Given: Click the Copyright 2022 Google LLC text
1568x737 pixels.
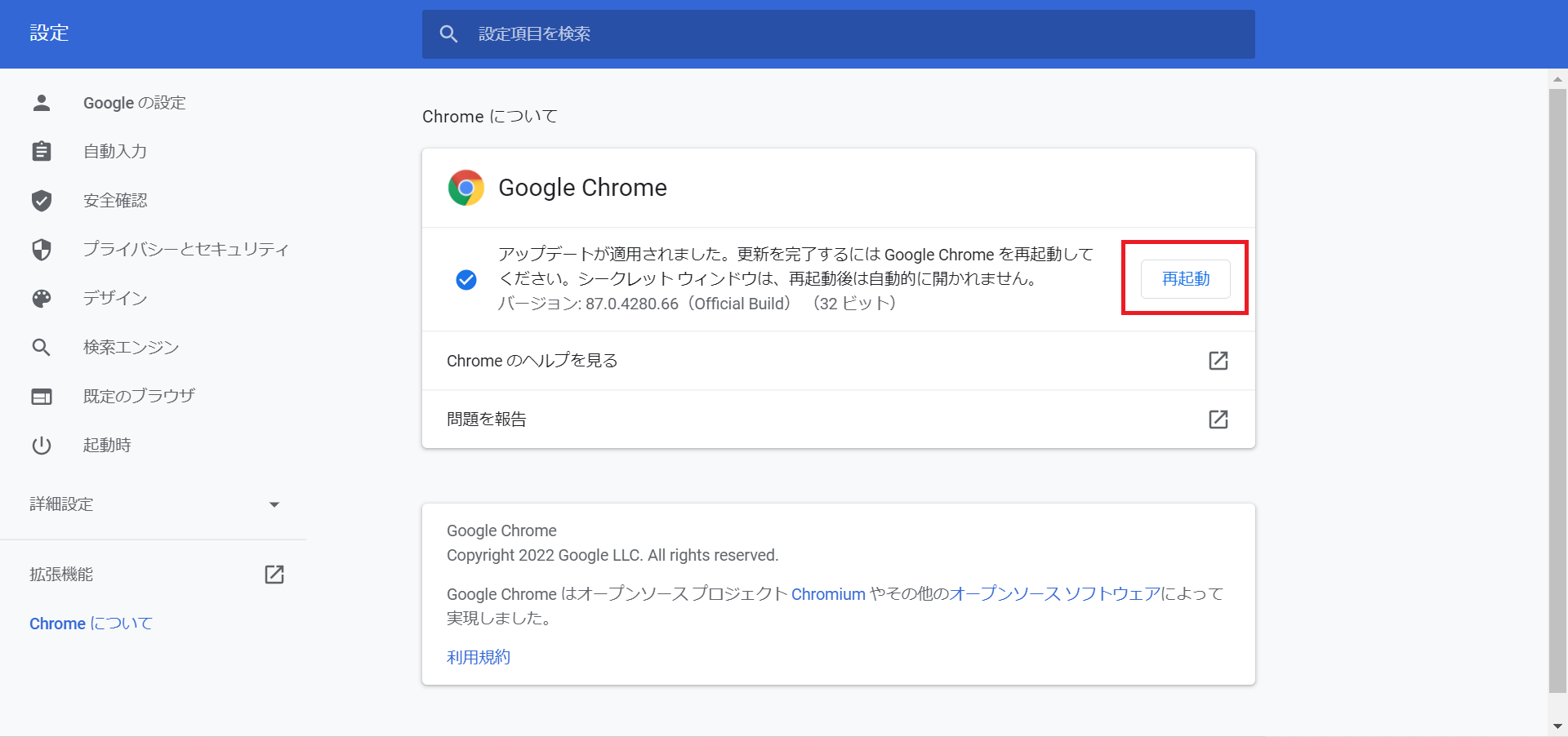Looking at the screenshot, I should coord(612,555).
